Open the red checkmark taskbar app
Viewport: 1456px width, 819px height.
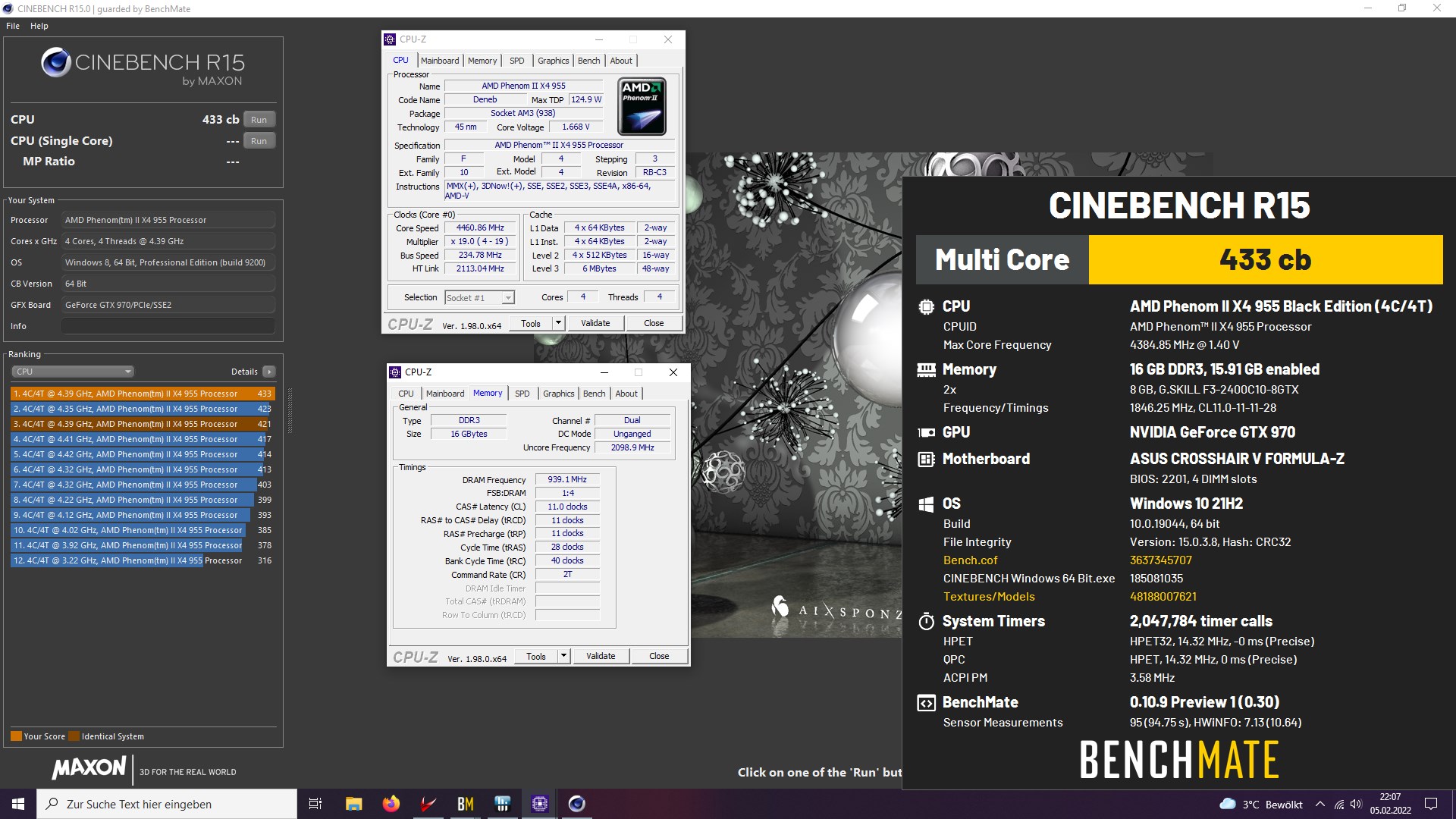[428, 804]
